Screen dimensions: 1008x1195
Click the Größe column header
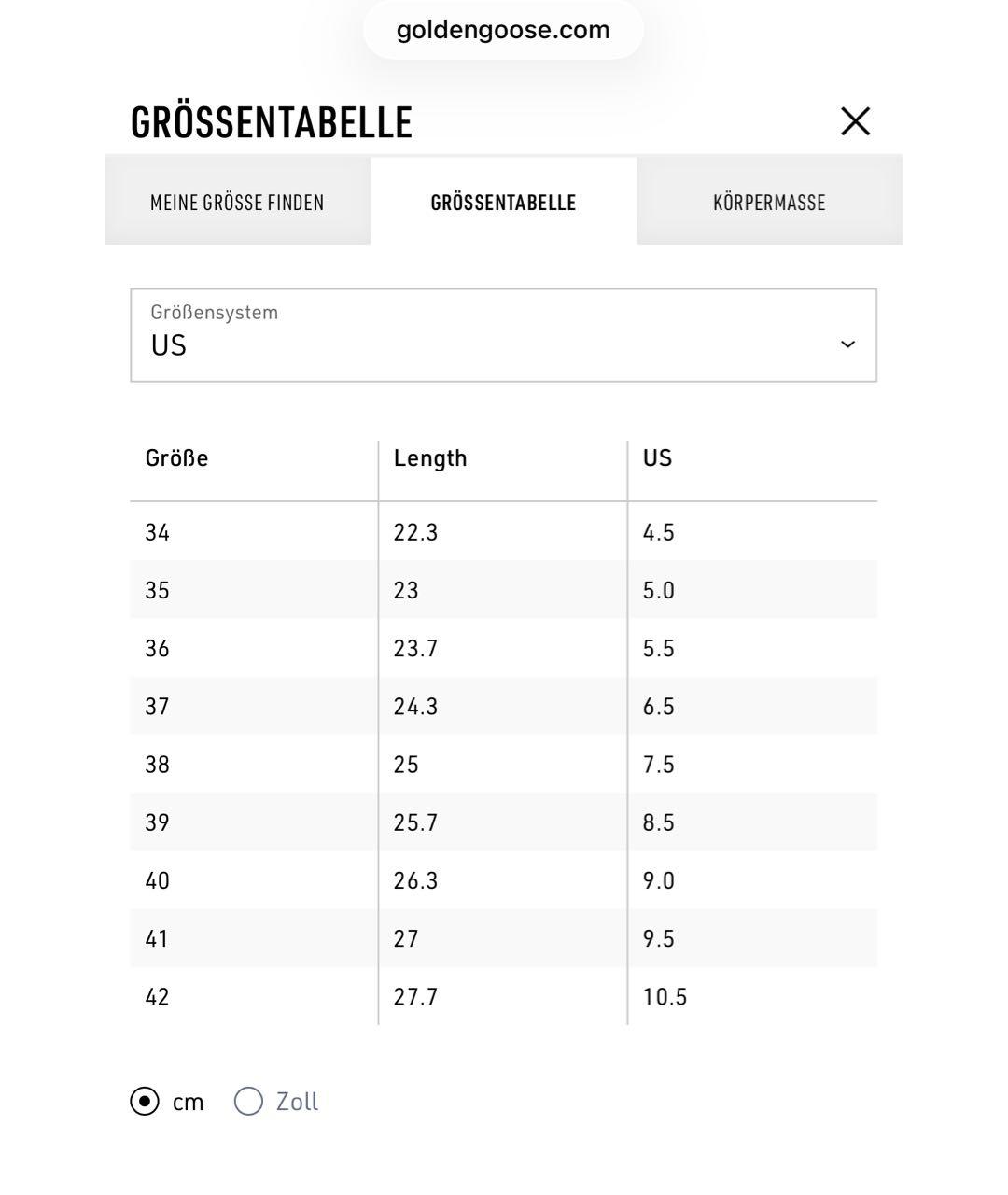[x=176, y=458]
